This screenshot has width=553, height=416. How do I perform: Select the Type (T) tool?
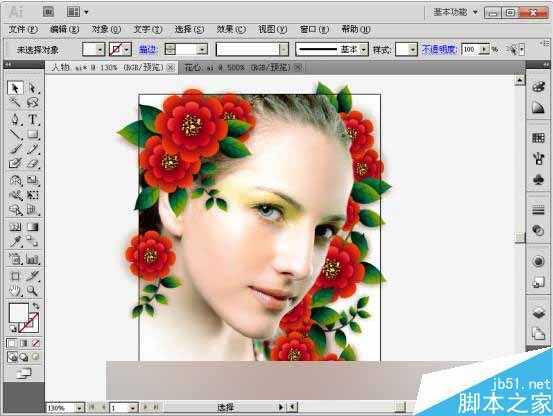(x=32, y=120)
